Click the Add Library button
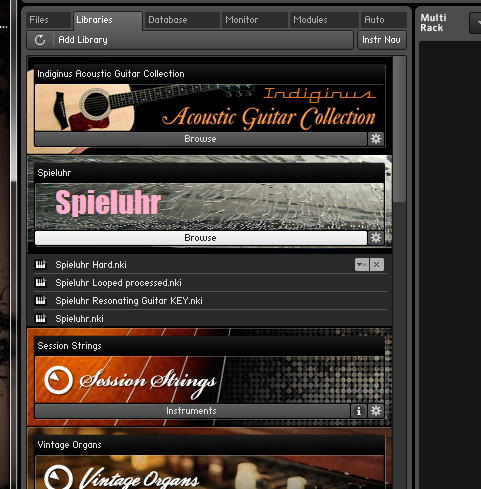This screenshot has width=481, height=489. (83, 40)
